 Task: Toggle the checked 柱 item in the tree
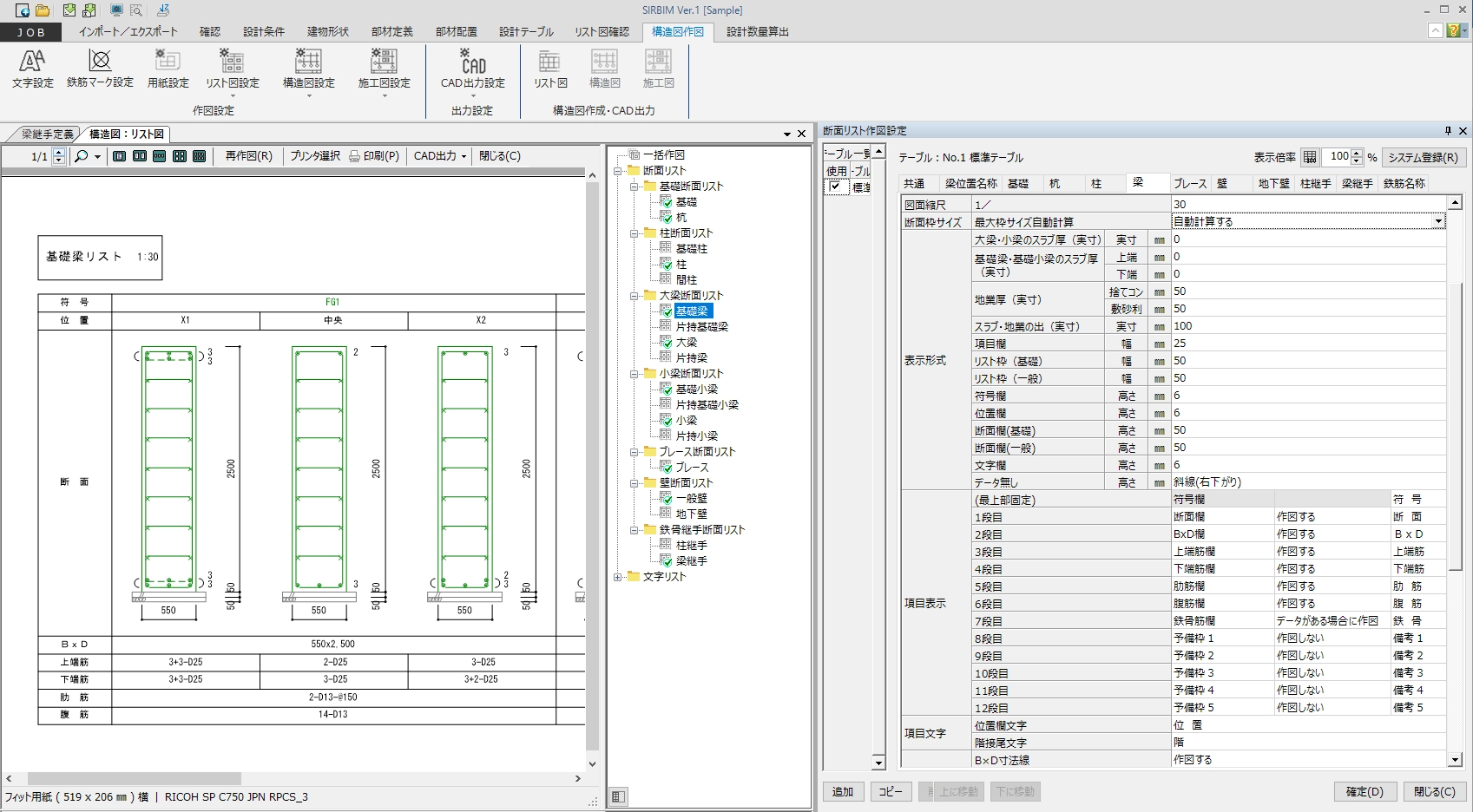[x=667, y=264]
